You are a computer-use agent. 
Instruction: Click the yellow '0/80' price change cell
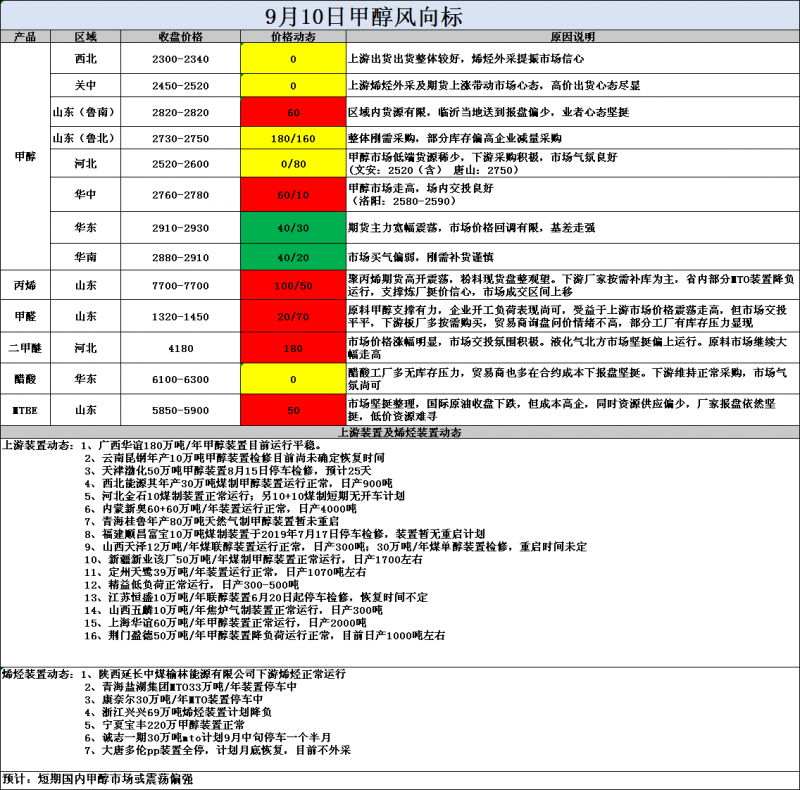[x=293, y=164]
